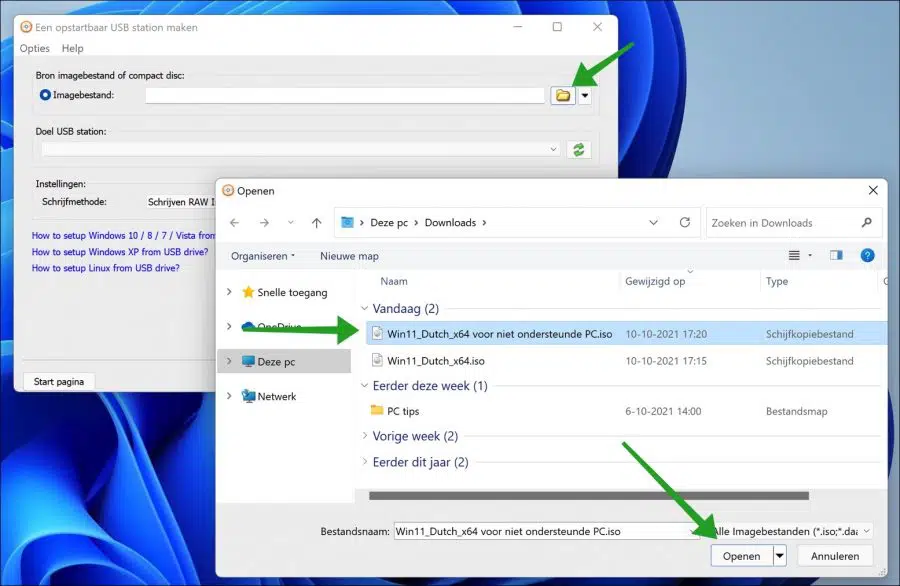The image size is (900, 586).
Task: Click the Bestandsnaam input field
Action: click(546, 531)
